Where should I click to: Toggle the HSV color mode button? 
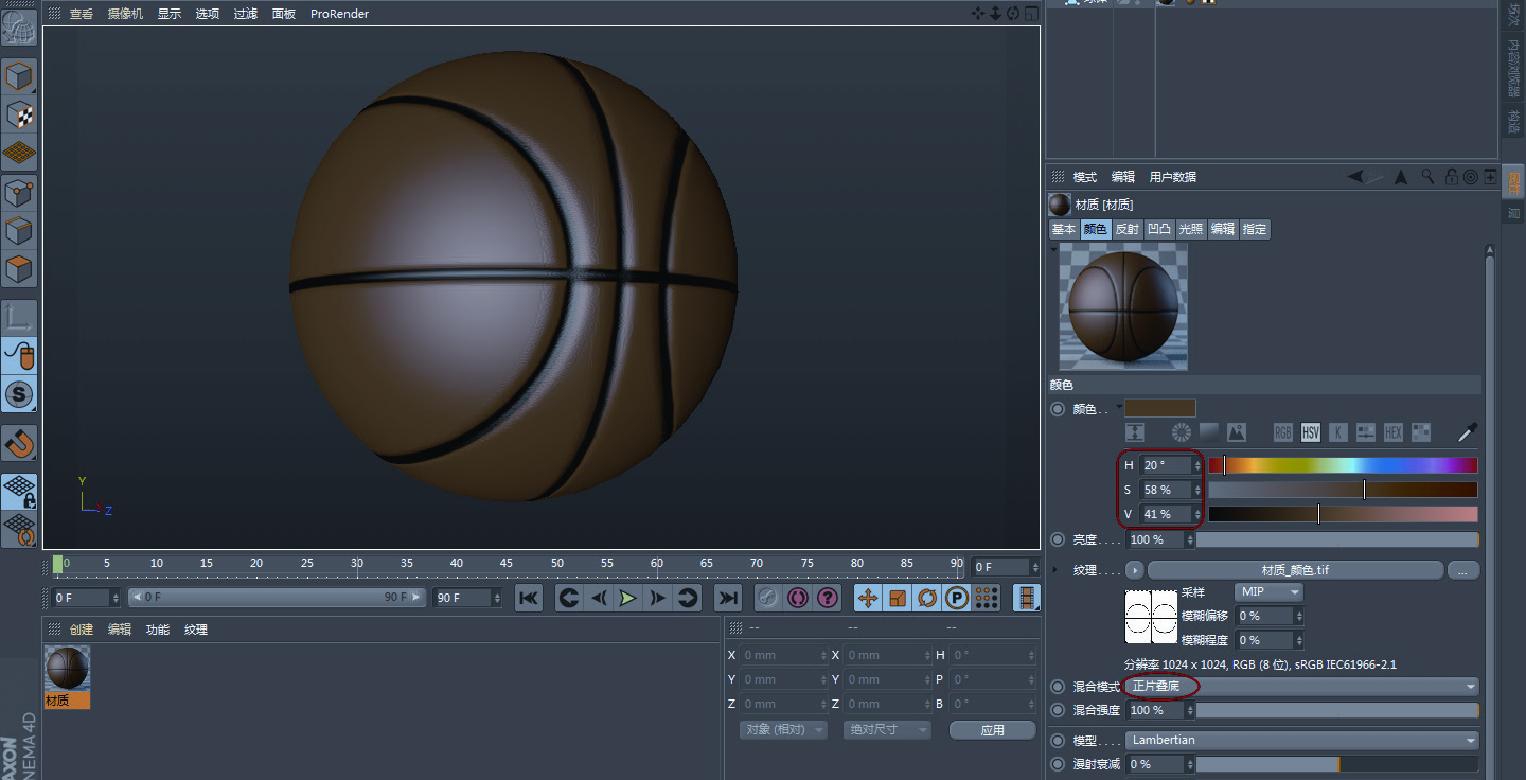click(x=1310, y=433)
